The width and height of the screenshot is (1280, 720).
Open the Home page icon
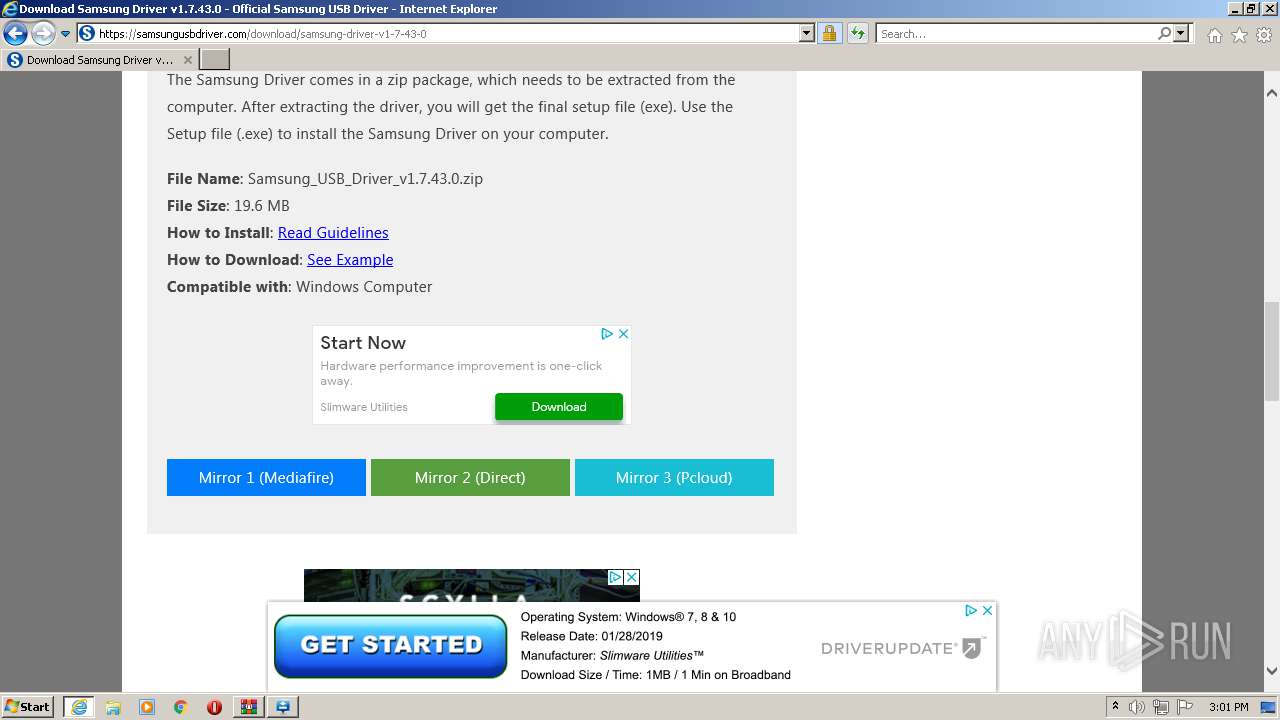pyautogui.click(x=1214, y=35)
